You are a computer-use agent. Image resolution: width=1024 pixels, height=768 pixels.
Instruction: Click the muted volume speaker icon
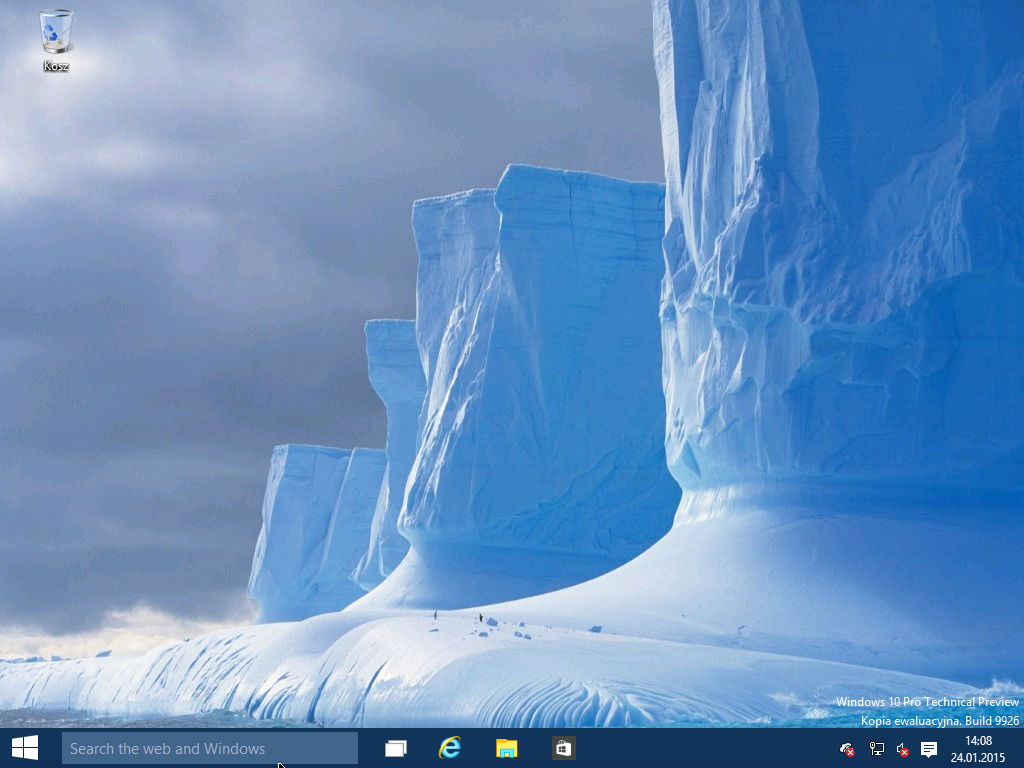tap(902, 749)
